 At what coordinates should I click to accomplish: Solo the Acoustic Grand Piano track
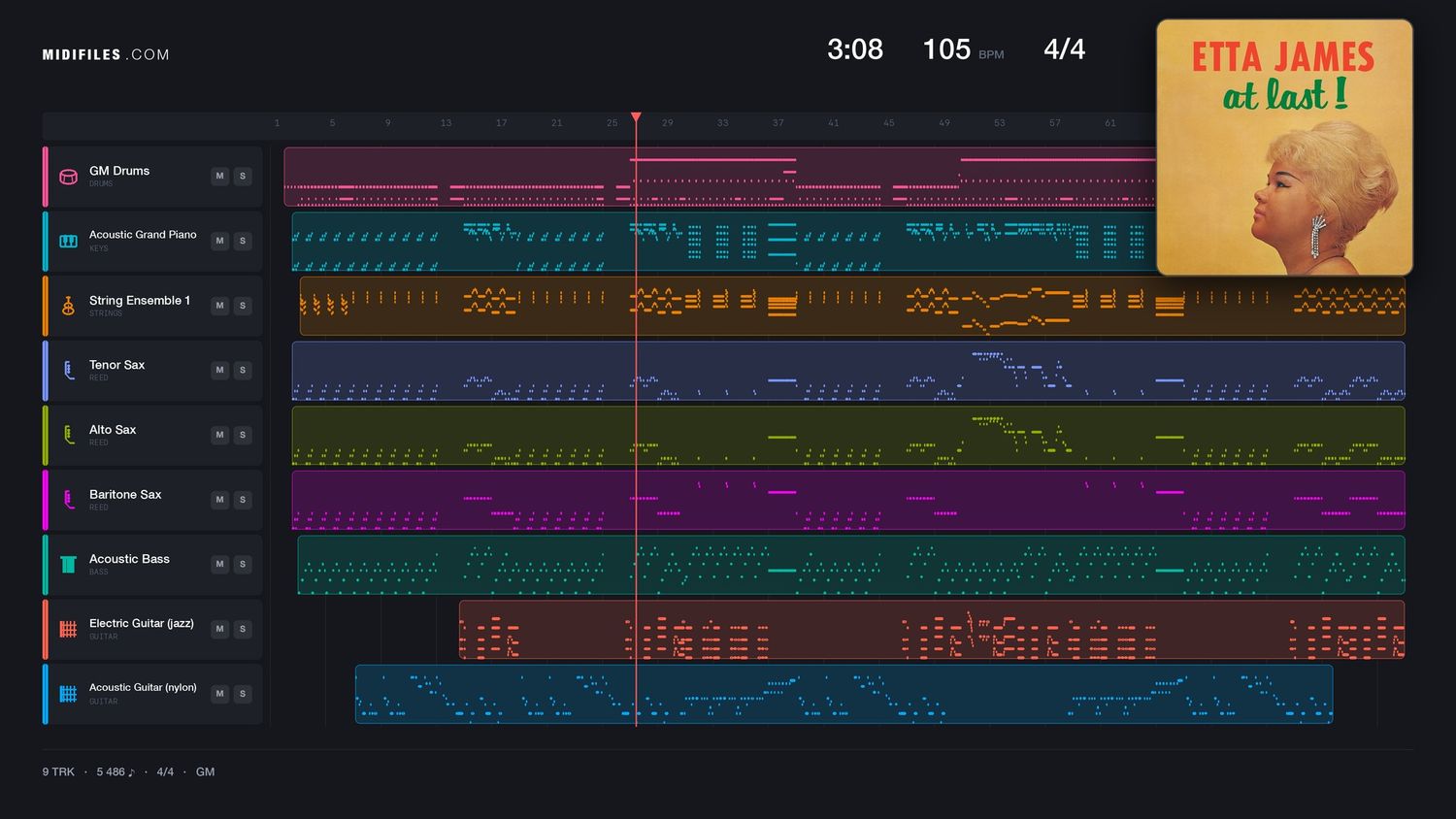click(243, 241)
